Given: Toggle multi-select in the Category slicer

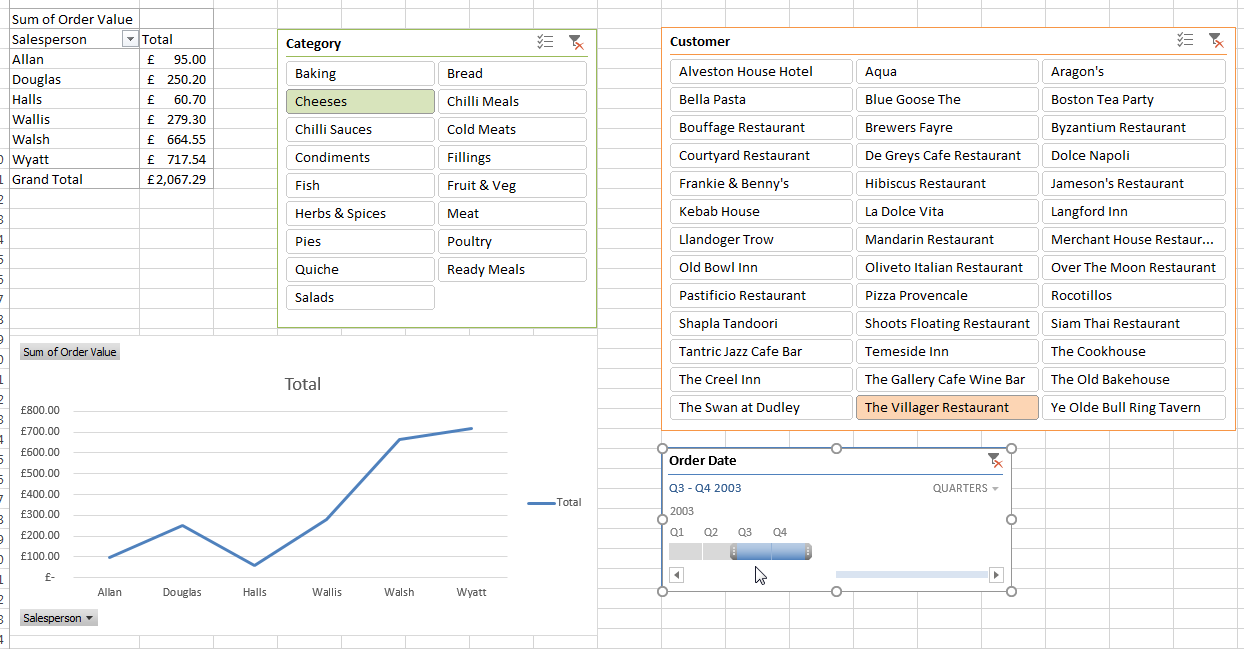Looking at the screenshot, I should [x=545, y=42].
